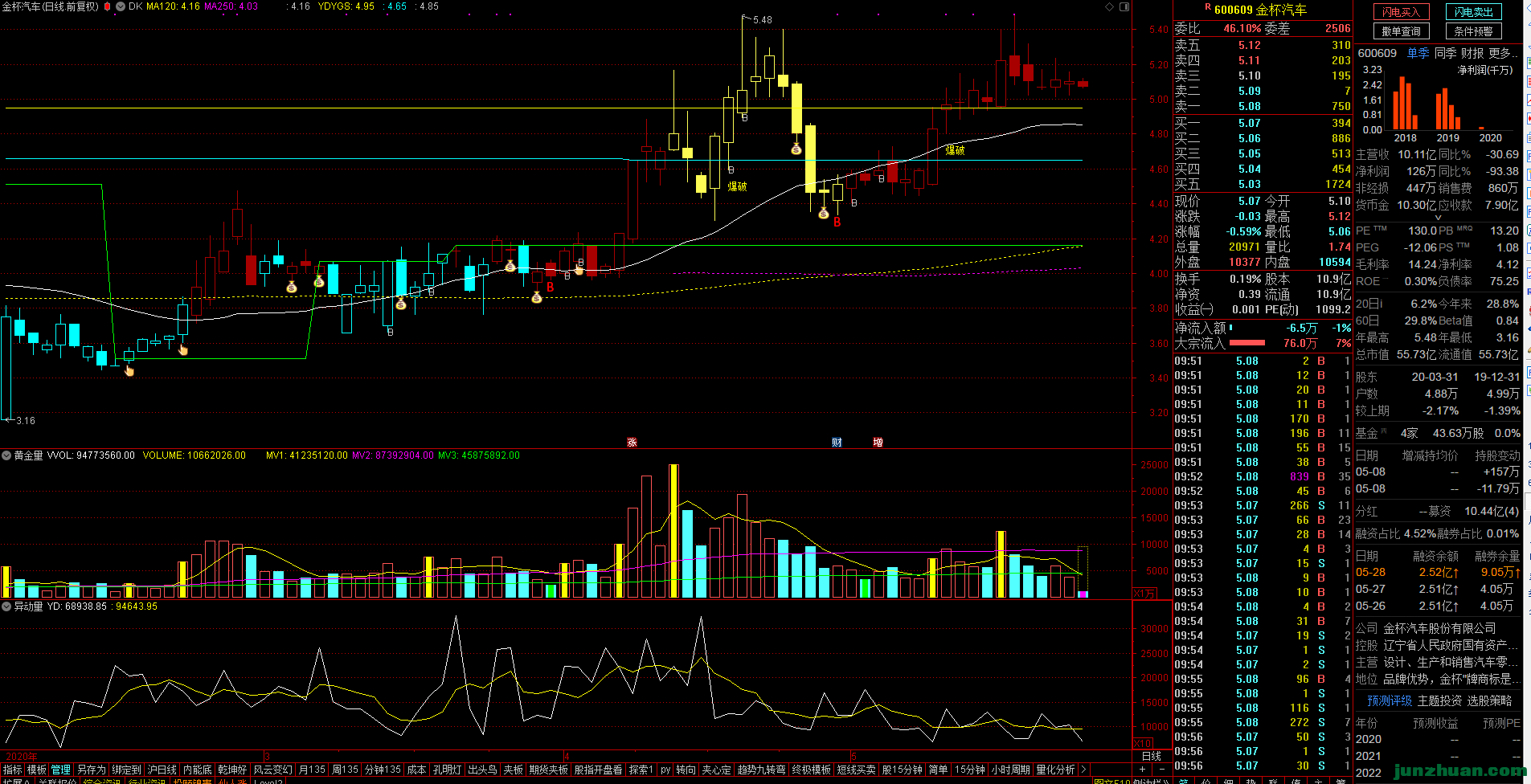Click the 闪电卖出 button

(x=1473, y=12)
